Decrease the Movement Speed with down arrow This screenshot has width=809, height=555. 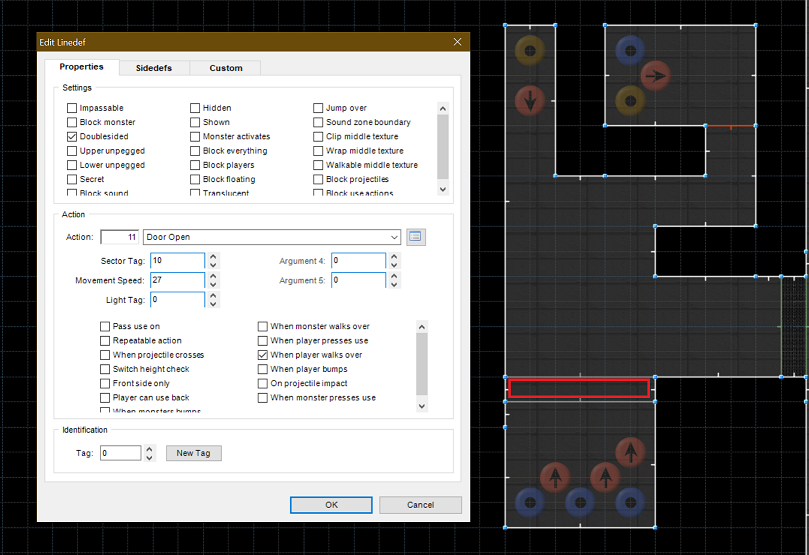point(214,285)
